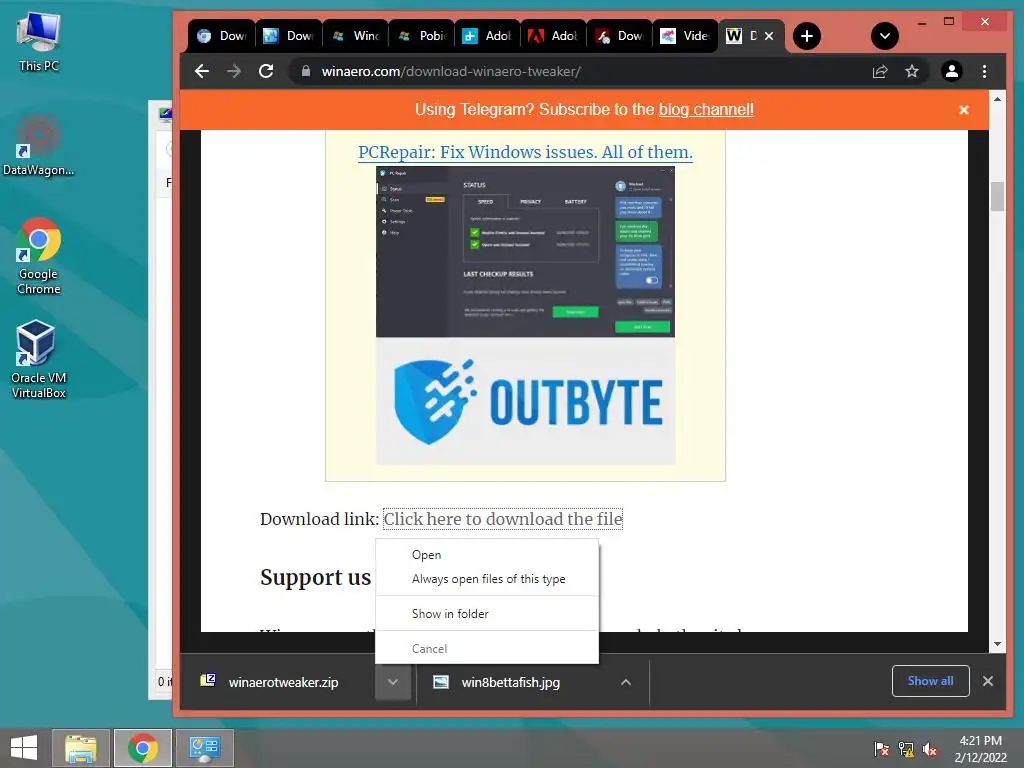Open Control Panel taskbar icon
Image resolution: width=1024 pixels, height=768 pixels.
(204, 748)
